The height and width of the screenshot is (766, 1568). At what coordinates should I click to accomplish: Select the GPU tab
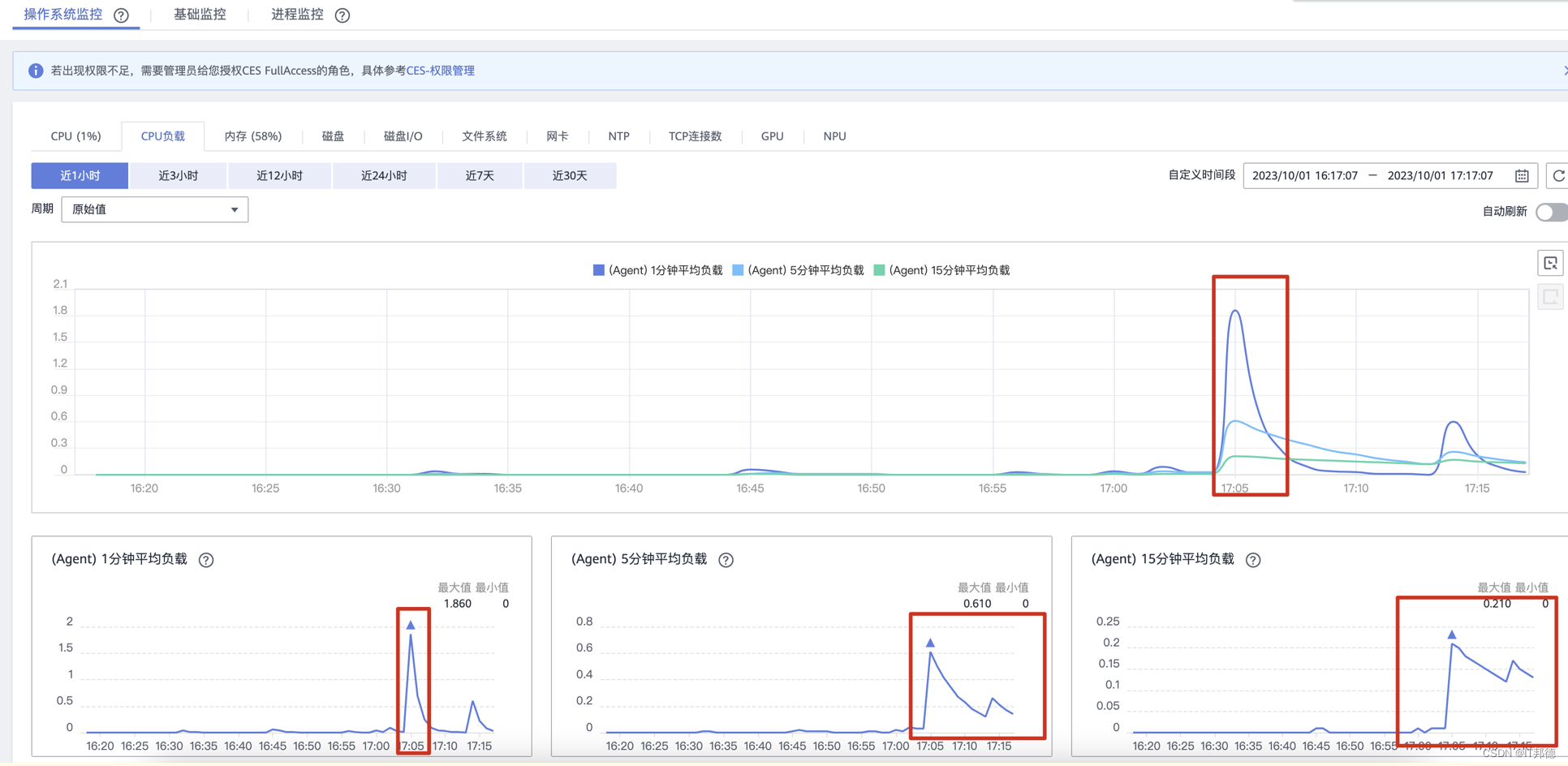pyautogui.click(x=773, y=136)
